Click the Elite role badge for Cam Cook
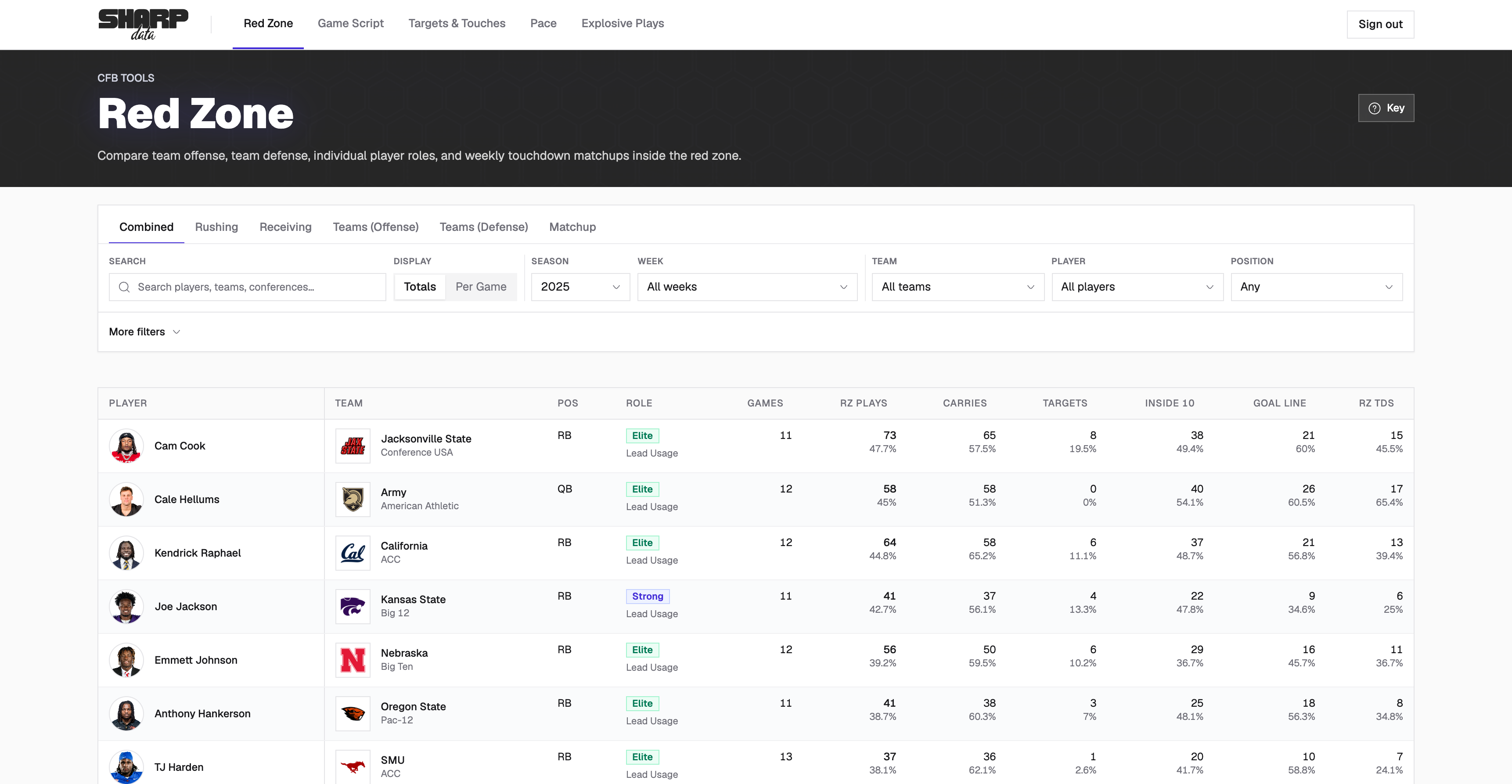 click(x=642, y=435)
